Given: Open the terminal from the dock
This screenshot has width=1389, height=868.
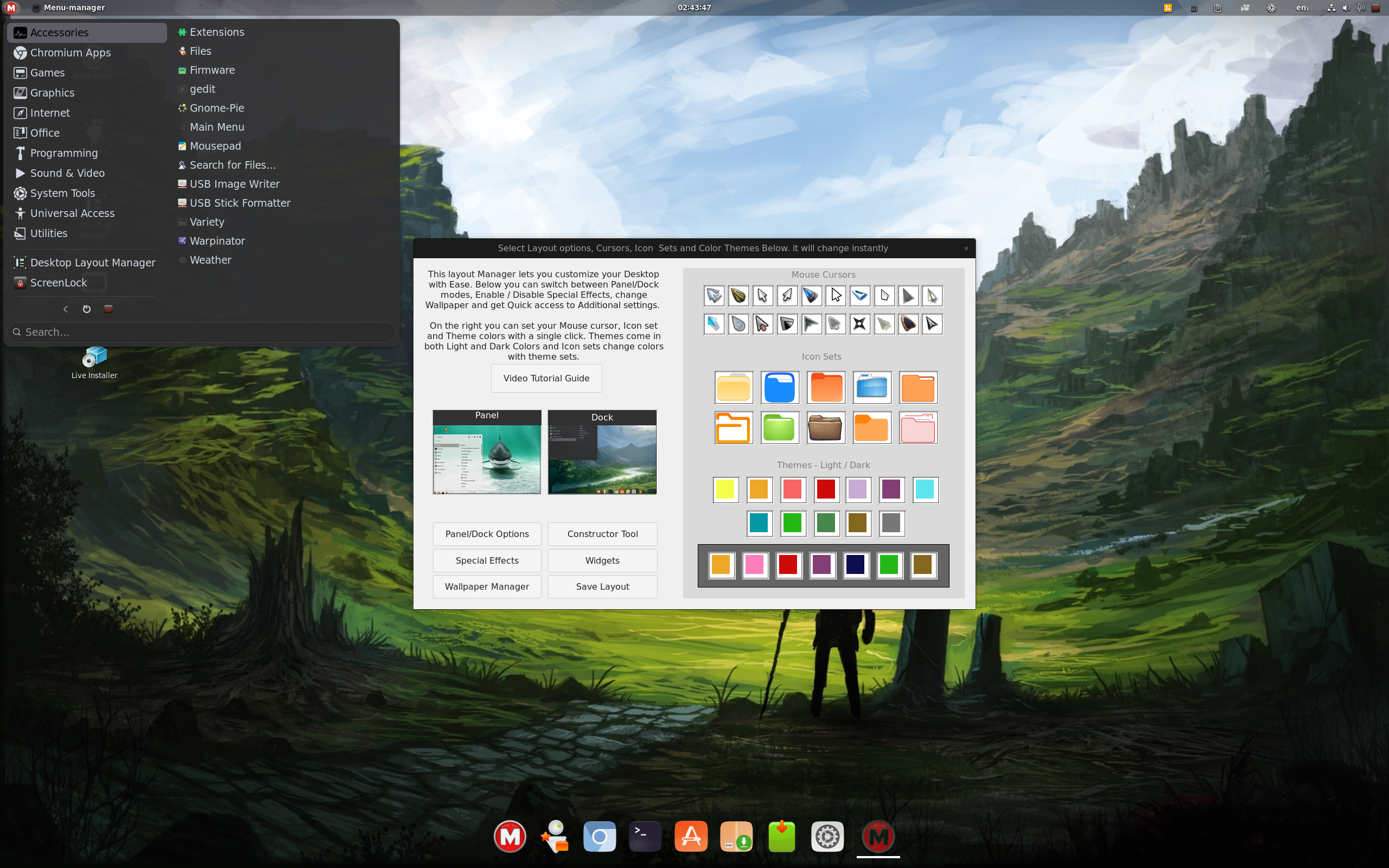Looking at the screenshot, I should tap(645, 837).
